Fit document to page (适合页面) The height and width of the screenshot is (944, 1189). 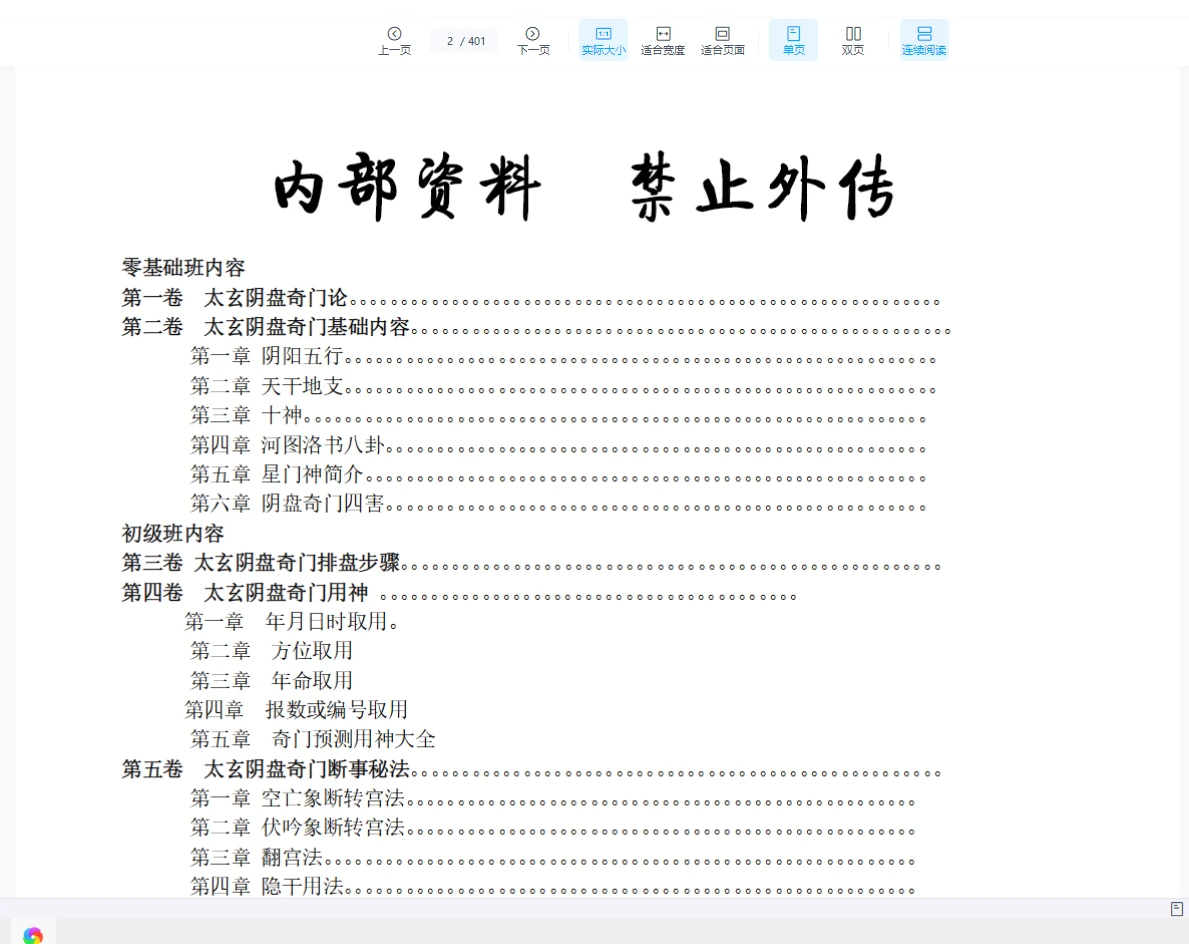(723, 40)
